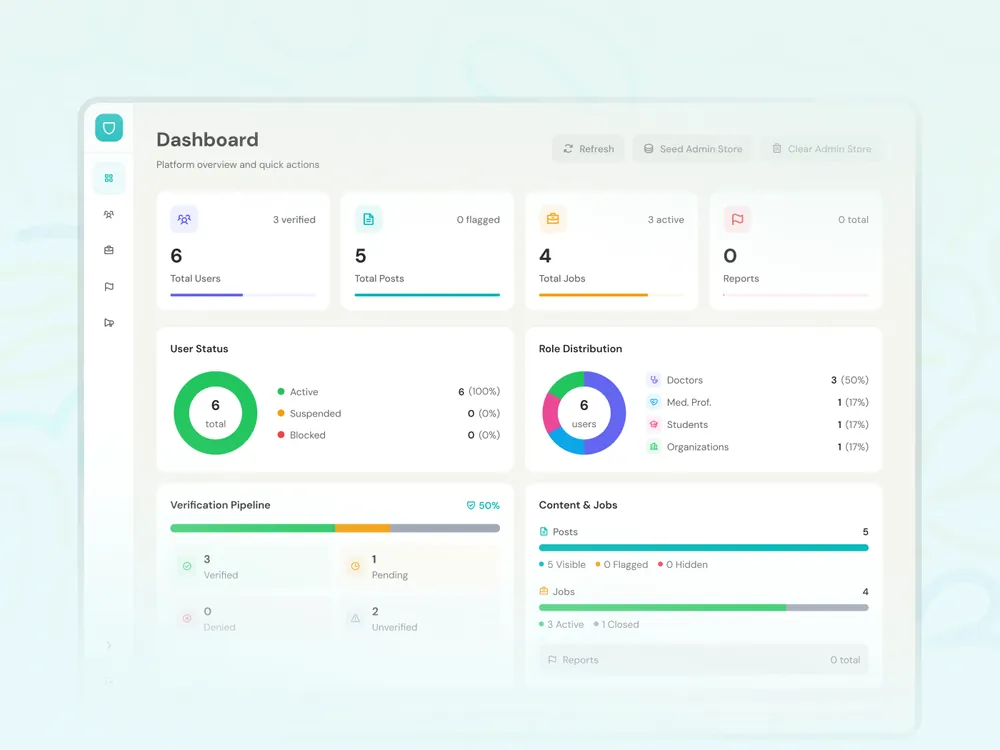This screenshot has height=750, width=1000.
Task: Click the Suspended status orange dot
Action: (281, 413)
